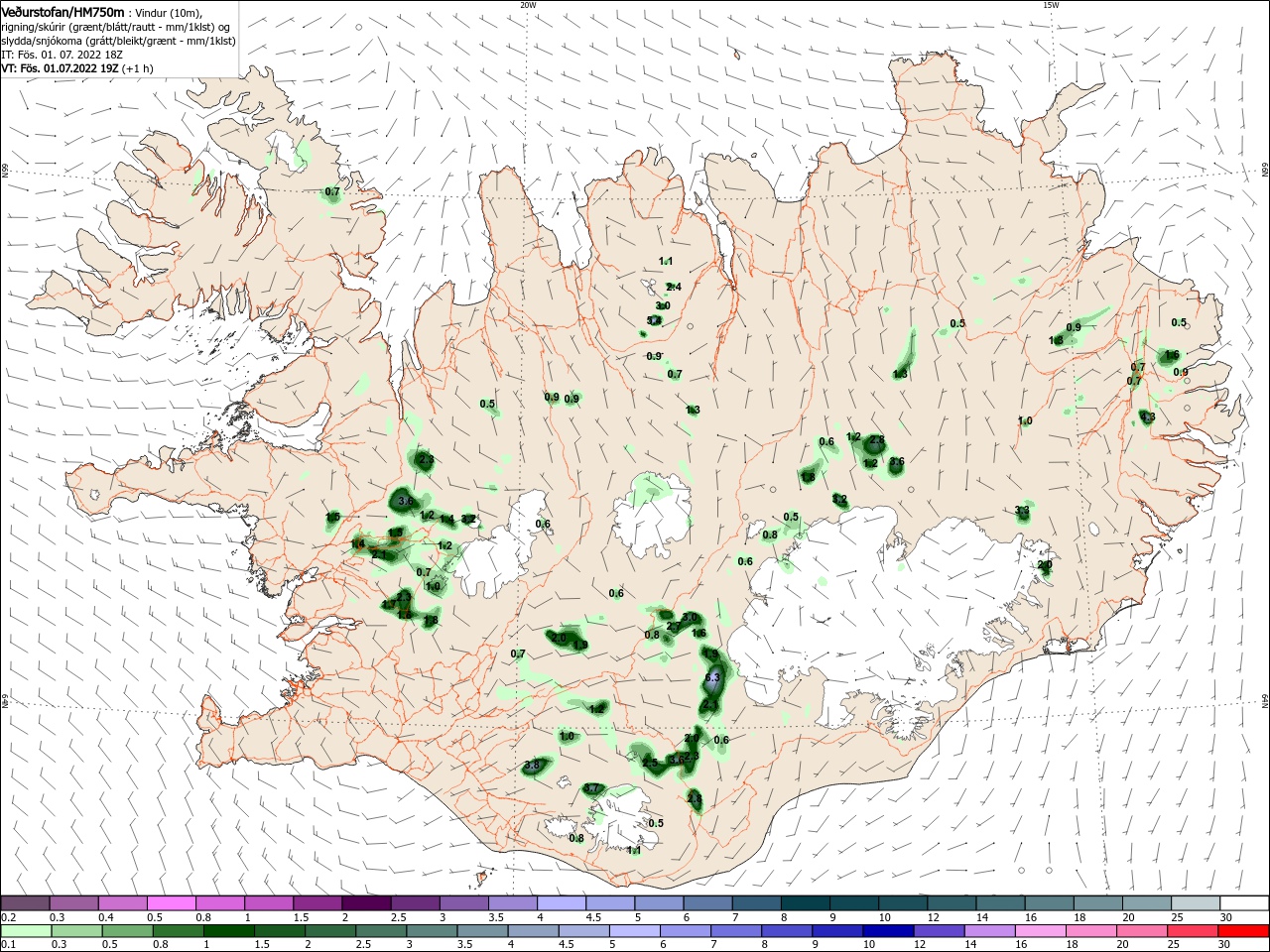Image resolution: width=1270 pixels, height=952 pixels.
Task: Select the 16 grey-teal swatch, upper legend
Action: coord(1049,903)
